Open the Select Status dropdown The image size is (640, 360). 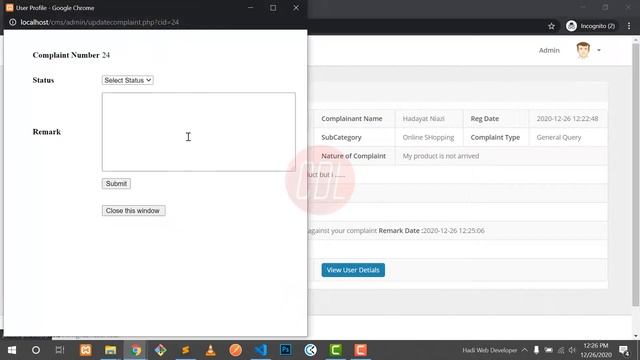[x=127, y=80]
